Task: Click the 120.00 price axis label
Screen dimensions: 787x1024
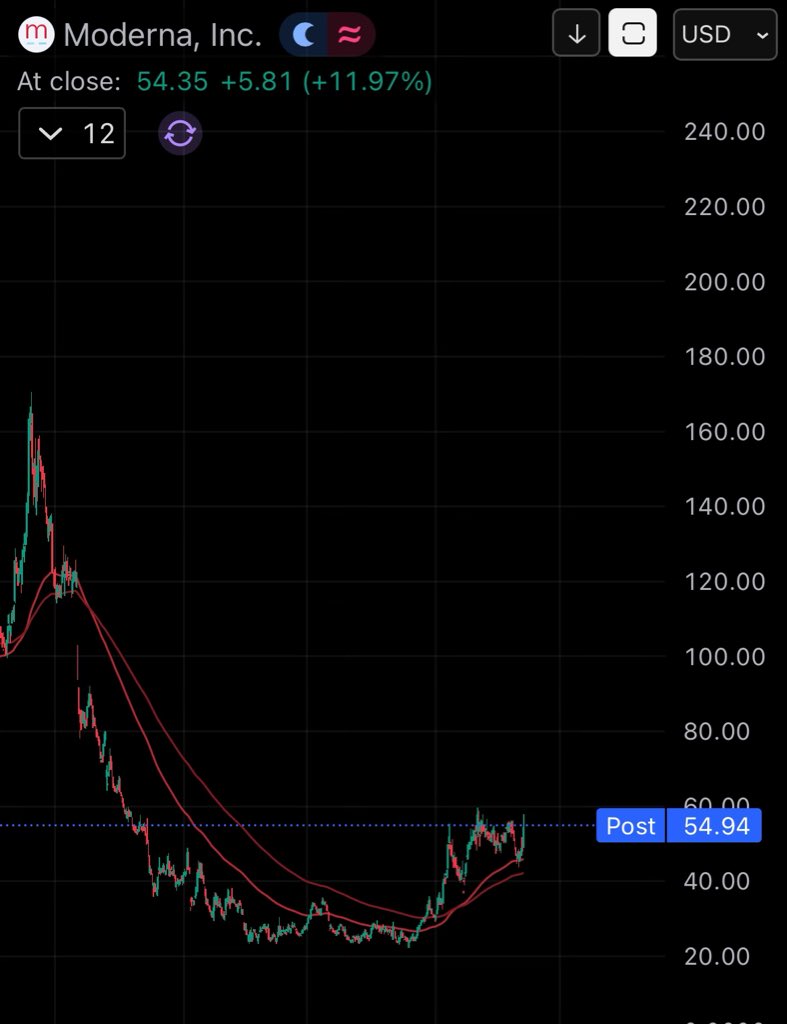Action: (x=724, y=581)
